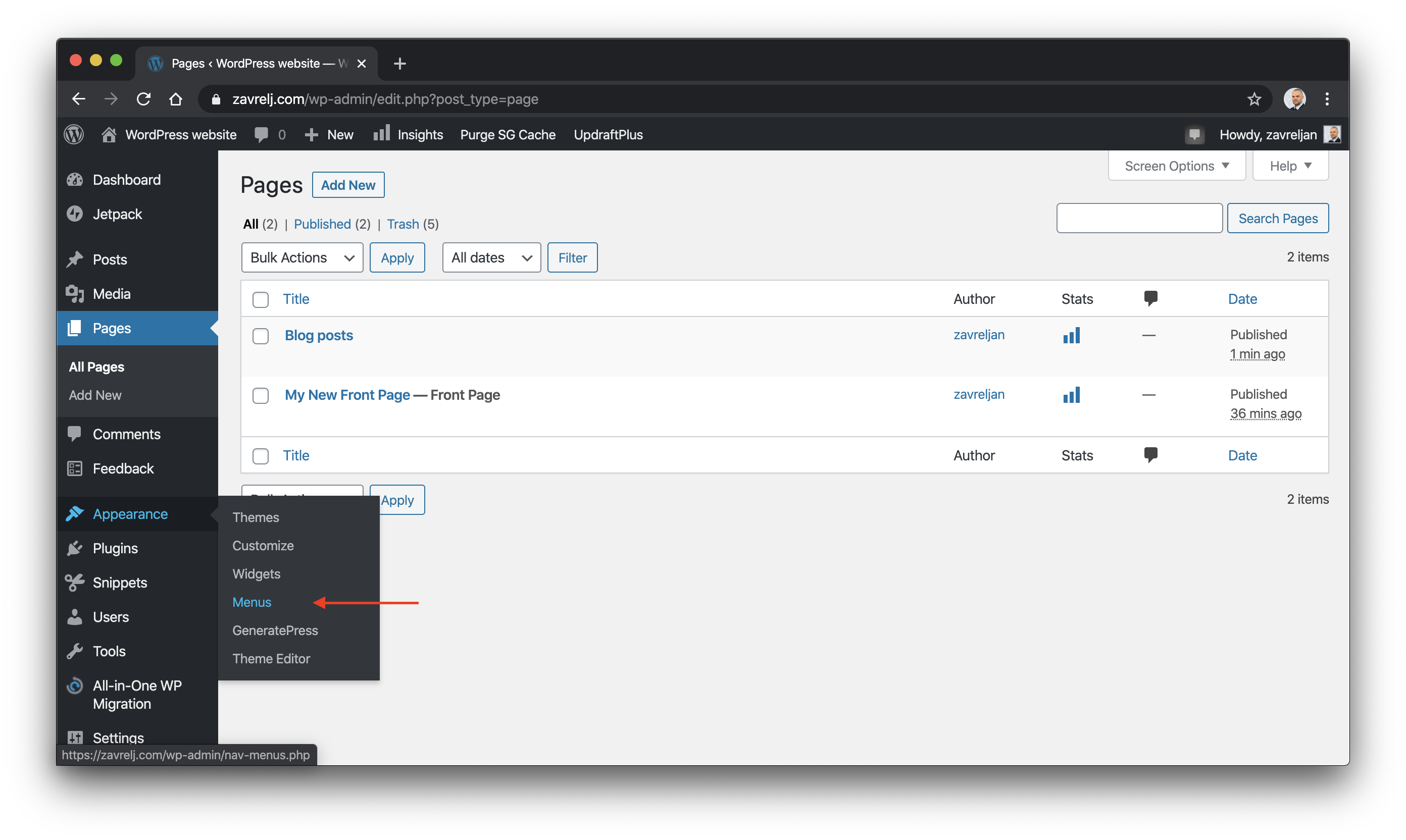The height and width of the screenshot is (840, 1406).
Task: Click the Search Pages button
Action: pos(1277,219)
